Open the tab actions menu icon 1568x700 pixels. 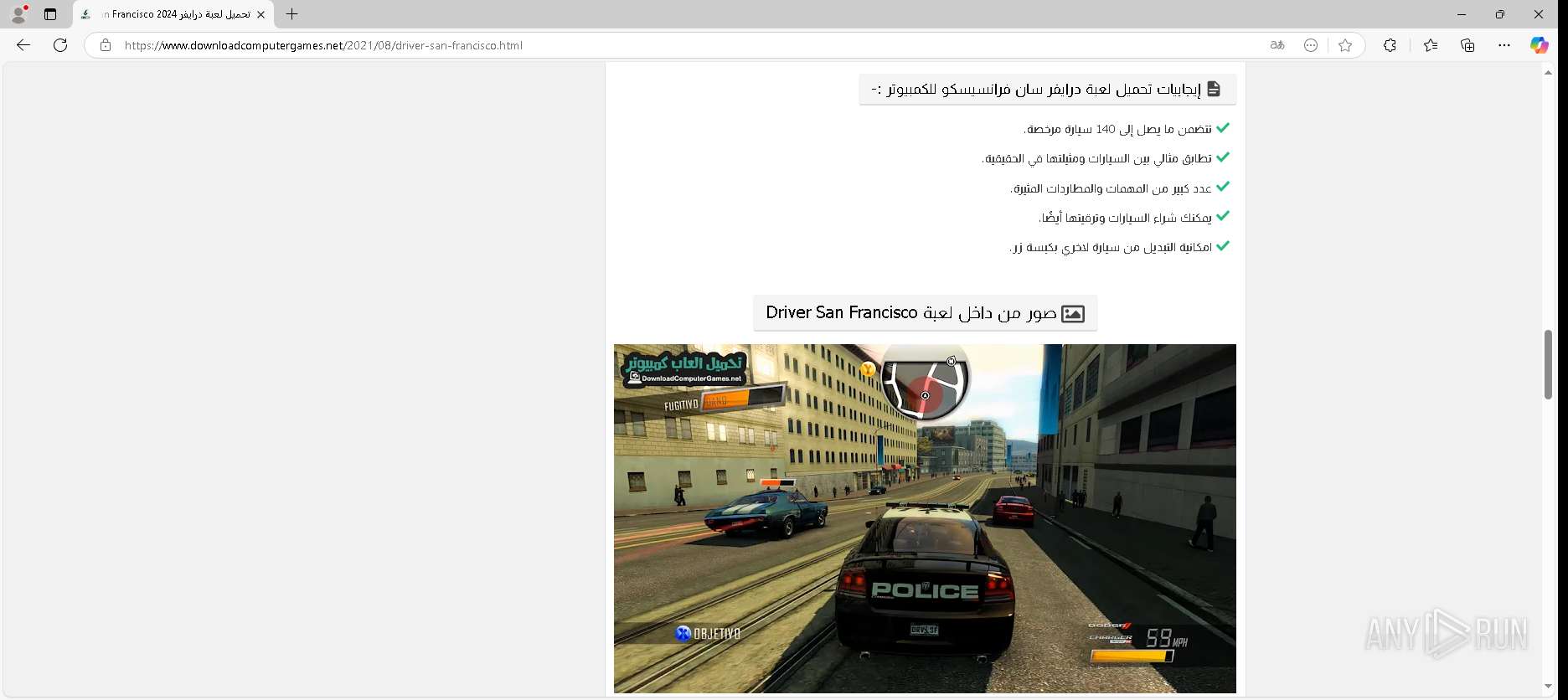click(50, 14)
